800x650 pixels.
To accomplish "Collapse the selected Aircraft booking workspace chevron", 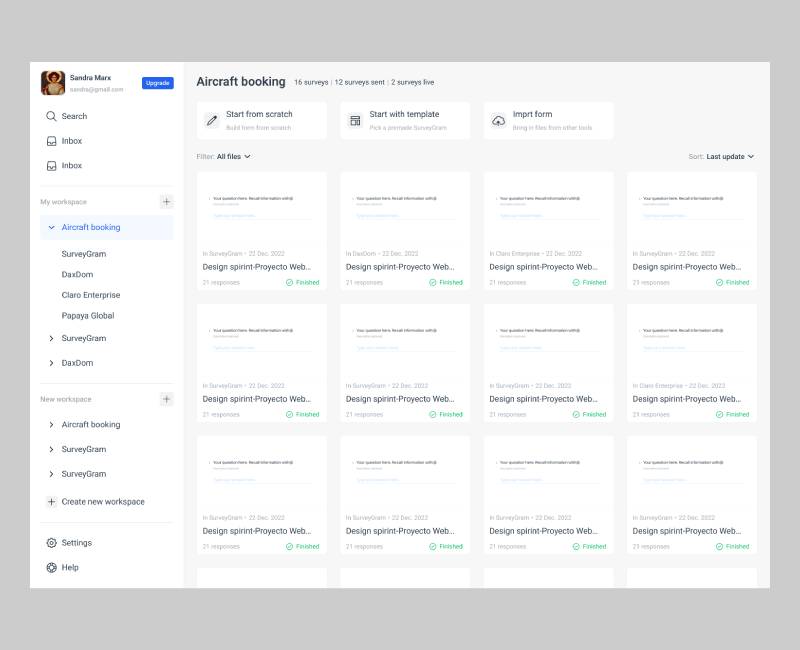I will pos(51,227).
